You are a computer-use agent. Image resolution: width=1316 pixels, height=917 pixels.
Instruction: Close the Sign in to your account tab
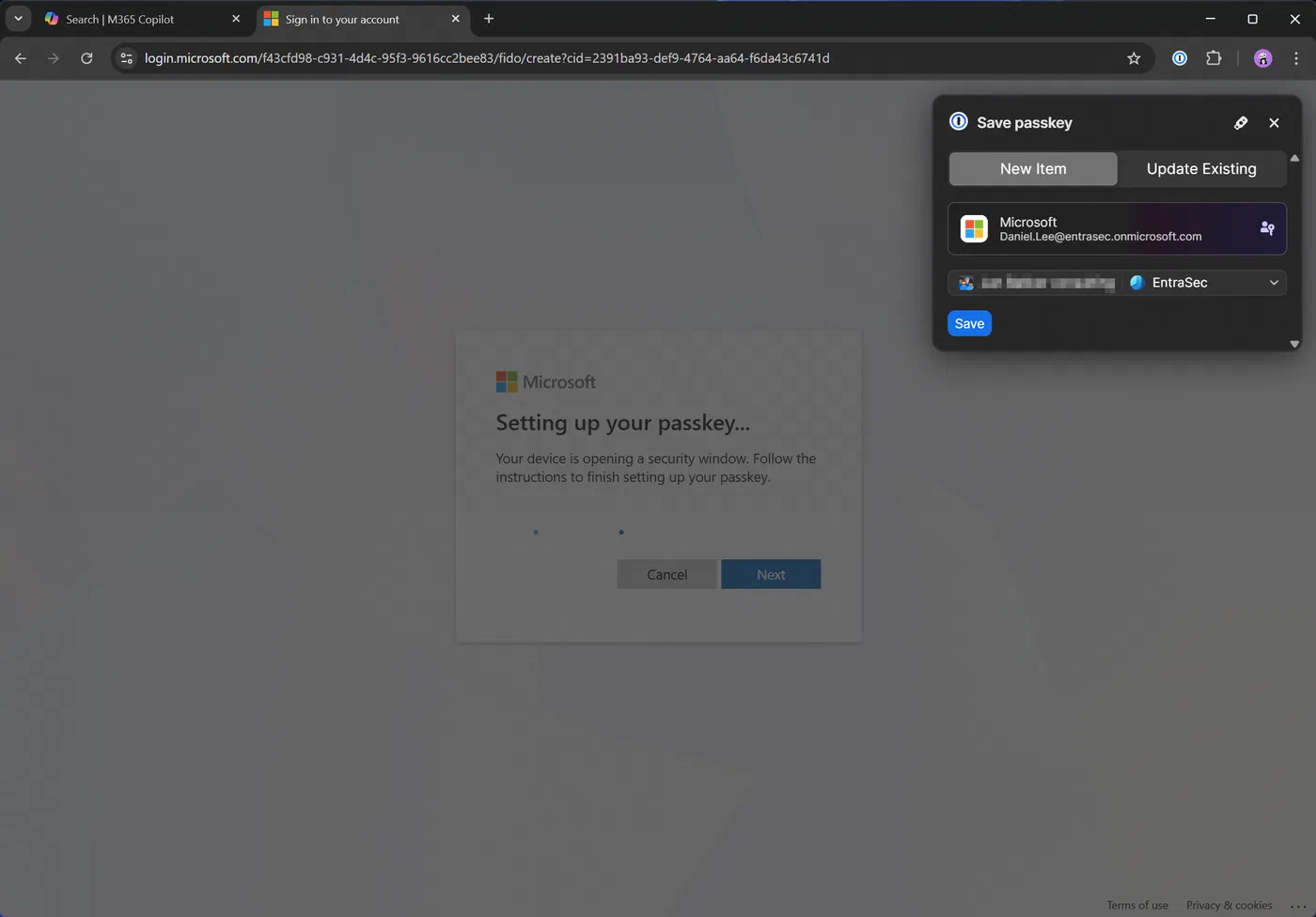pos(456,19)
